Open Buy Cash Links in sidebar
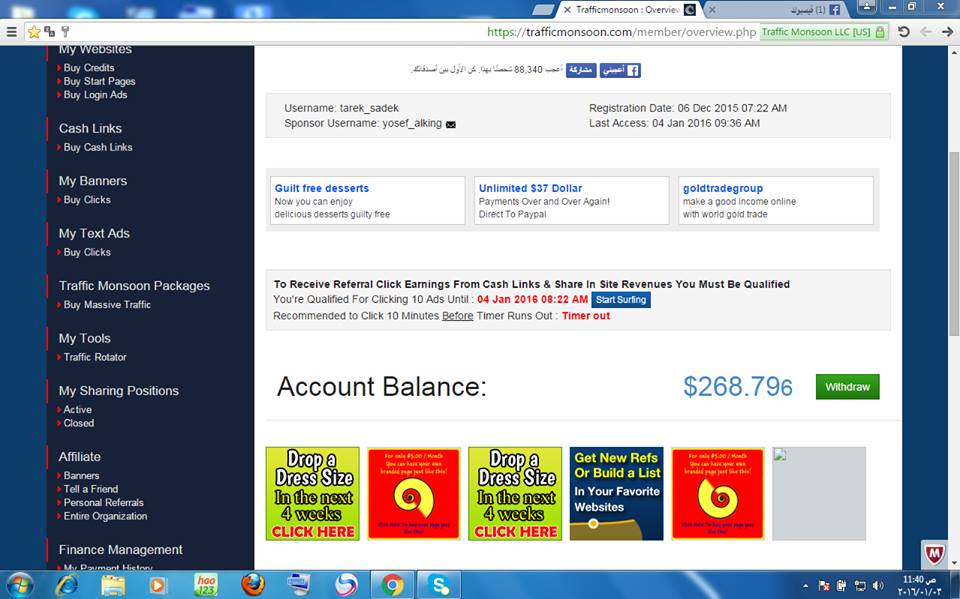Screen dimensions: 960x599 click(98, 148)
